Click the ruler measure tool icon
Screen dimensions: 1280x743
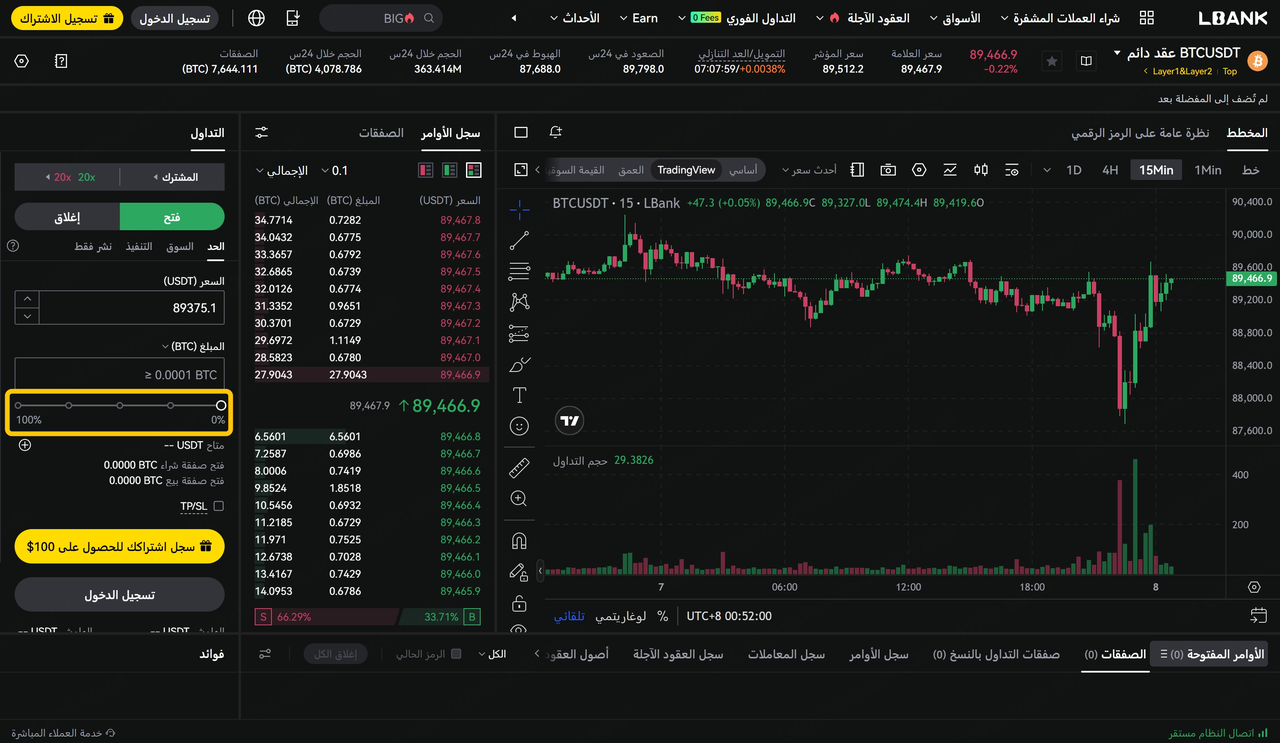pos(519,467)
